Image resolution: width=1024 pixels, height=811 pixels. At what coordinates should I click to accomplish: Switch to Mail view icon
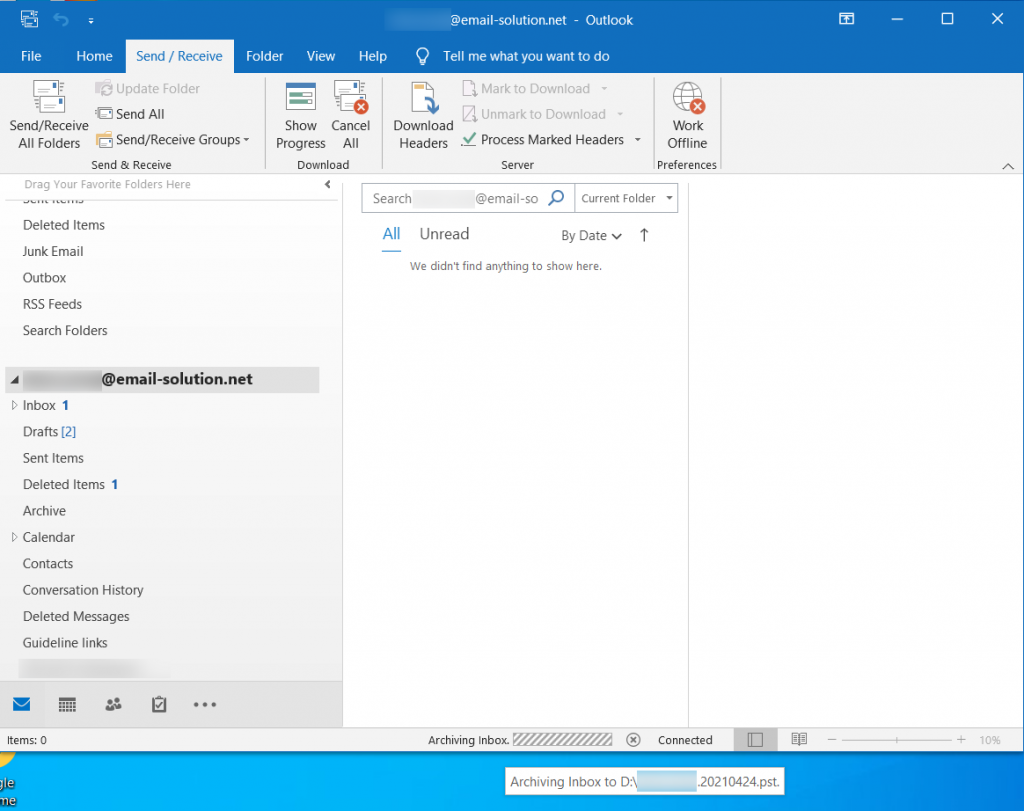[22, 704]
